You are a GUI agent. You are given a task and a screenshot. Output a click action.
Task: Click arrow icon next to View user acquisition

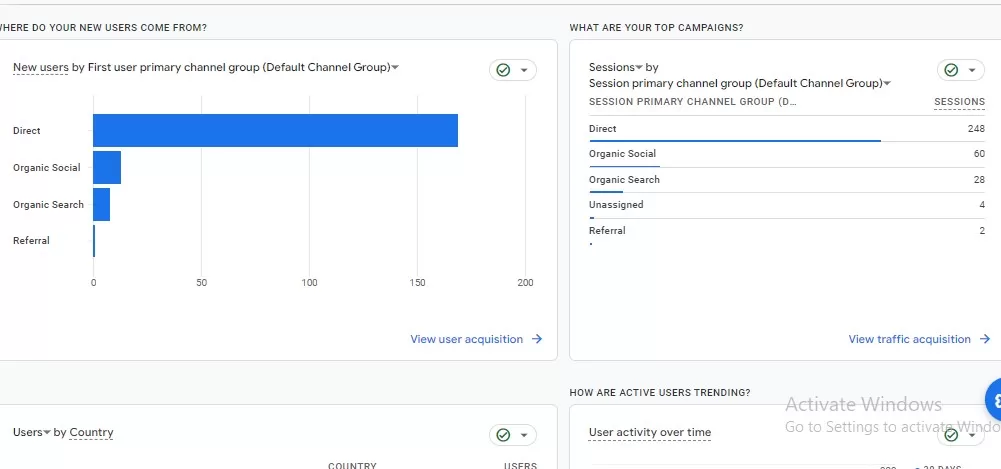(x=537, y=339)
